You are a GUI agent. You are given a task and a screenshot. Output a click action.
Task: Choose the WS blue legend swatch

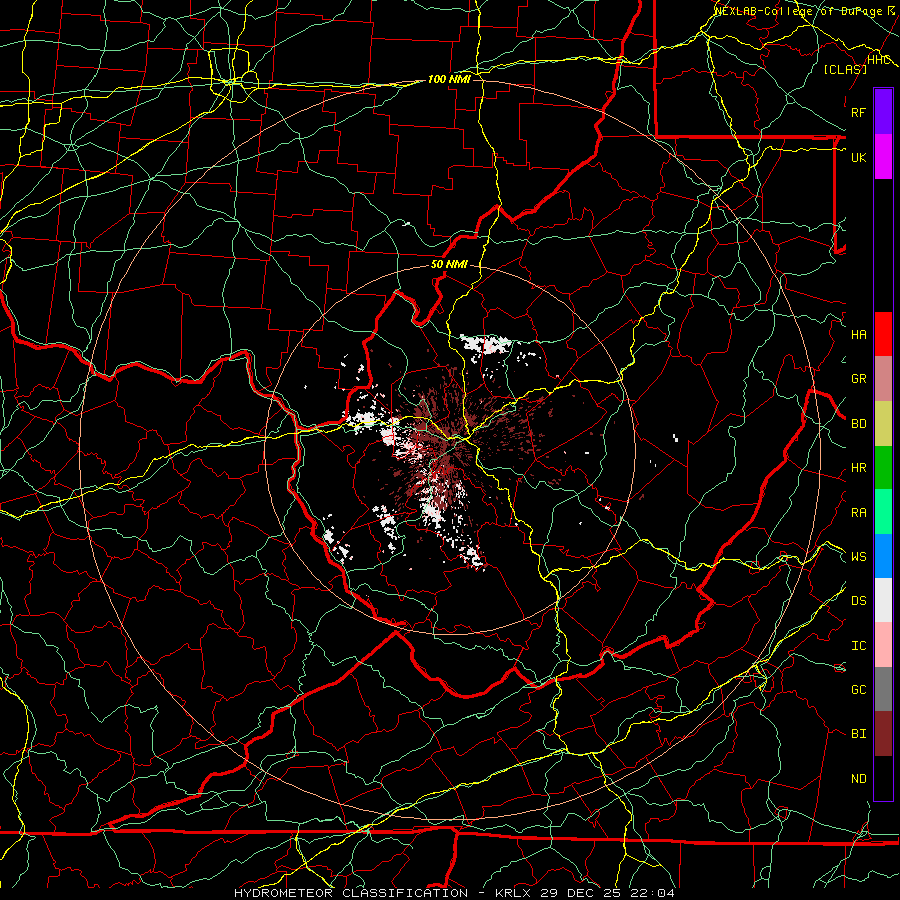(883, 556)
